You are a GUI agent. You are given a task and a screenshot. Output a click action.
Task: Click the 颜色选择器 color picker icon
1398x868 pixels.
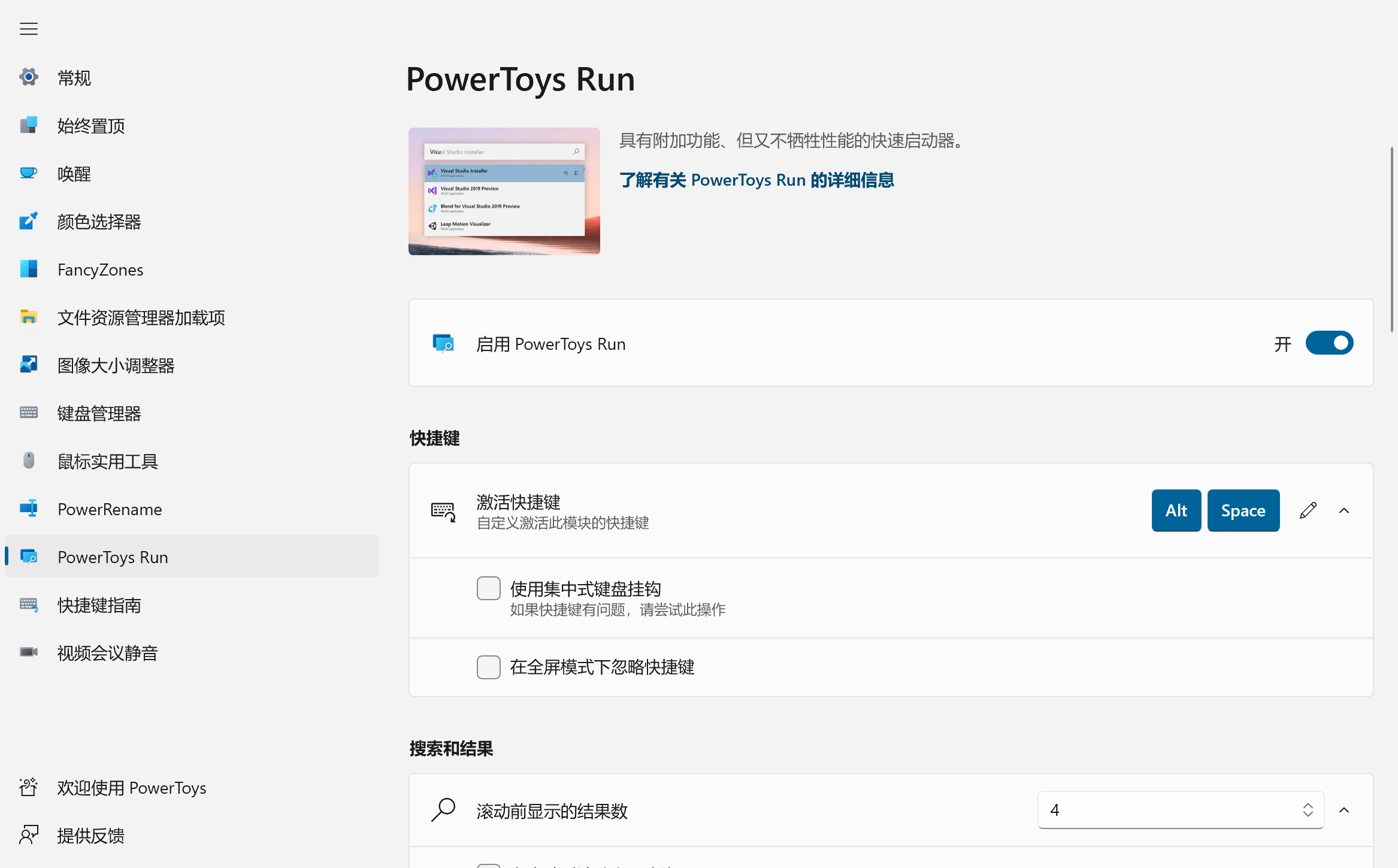click(28, 221)
